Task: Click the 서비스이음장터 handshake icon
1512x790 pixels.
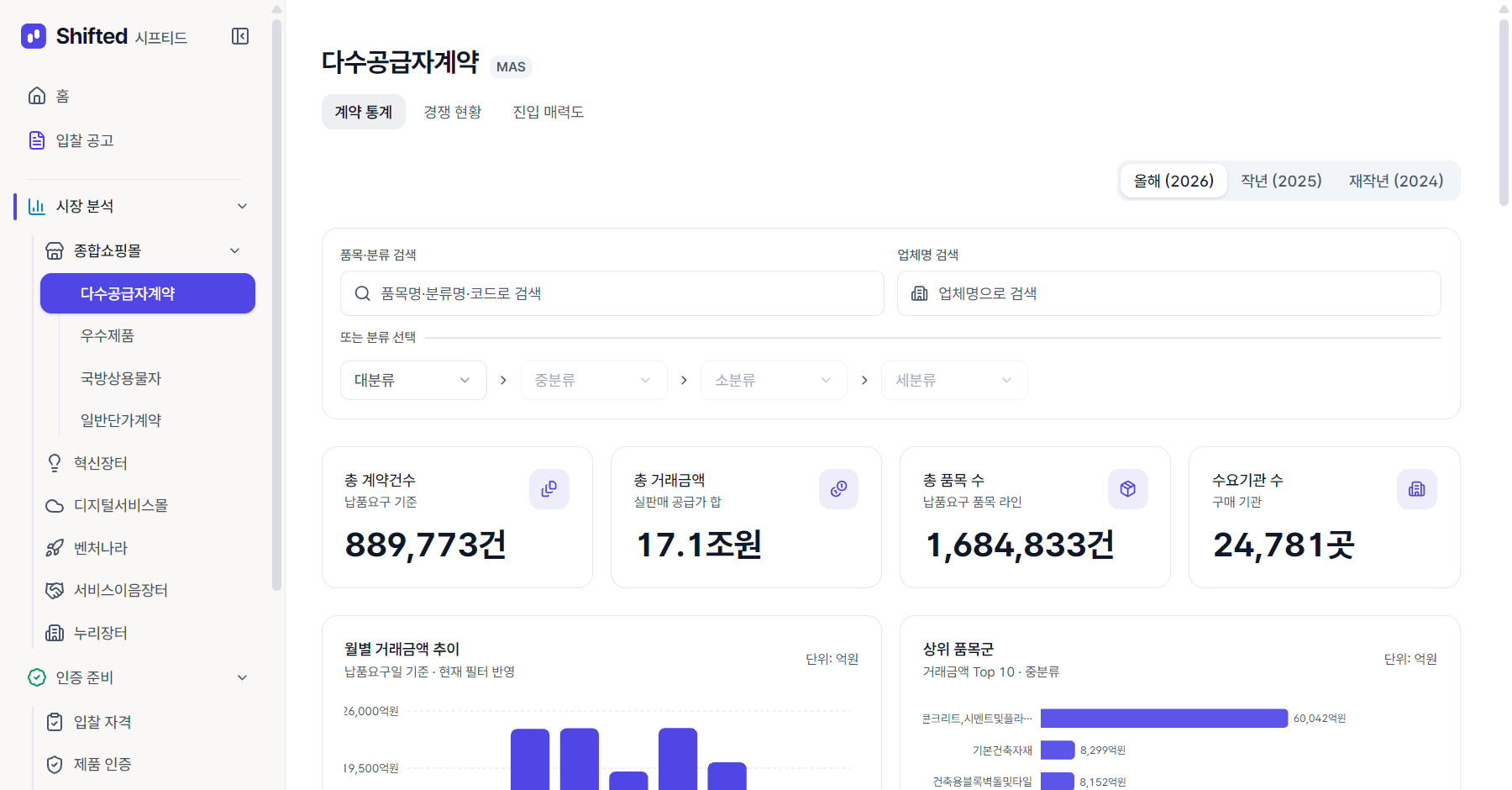Action: tap(55, 591)
